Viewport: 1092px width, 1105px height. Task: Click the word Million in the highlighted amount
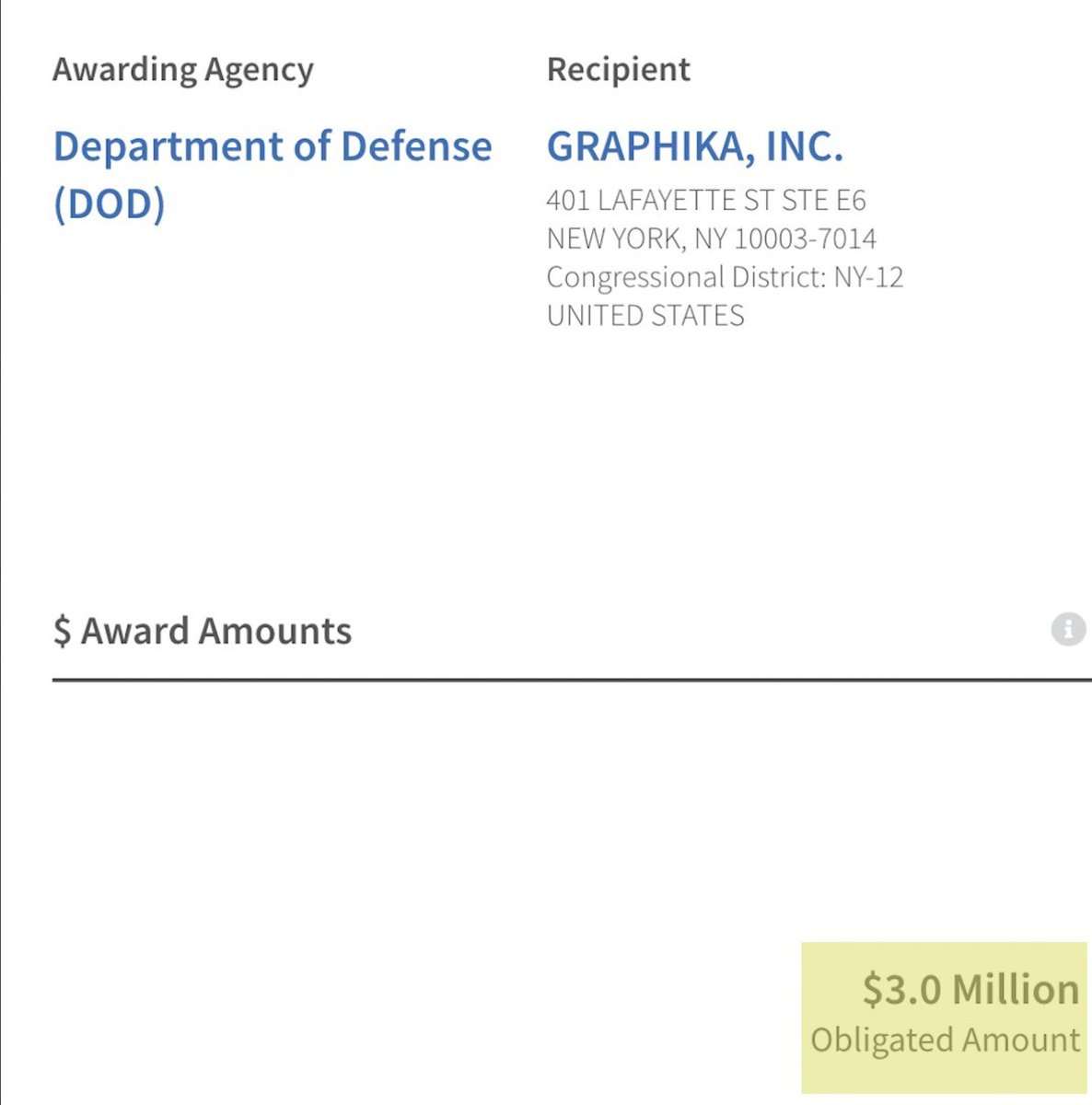tap(1016, 989)
